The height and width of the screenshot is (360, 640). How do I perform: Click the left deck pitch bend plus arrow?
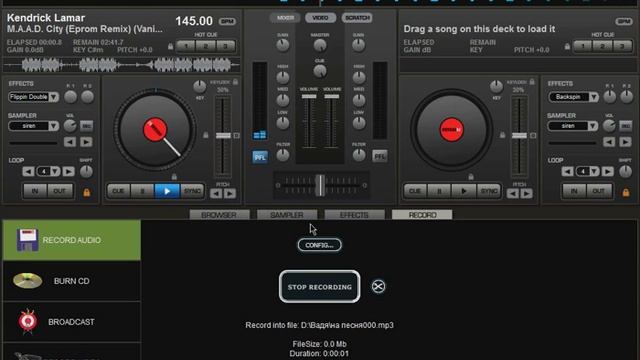click(230, 193)
